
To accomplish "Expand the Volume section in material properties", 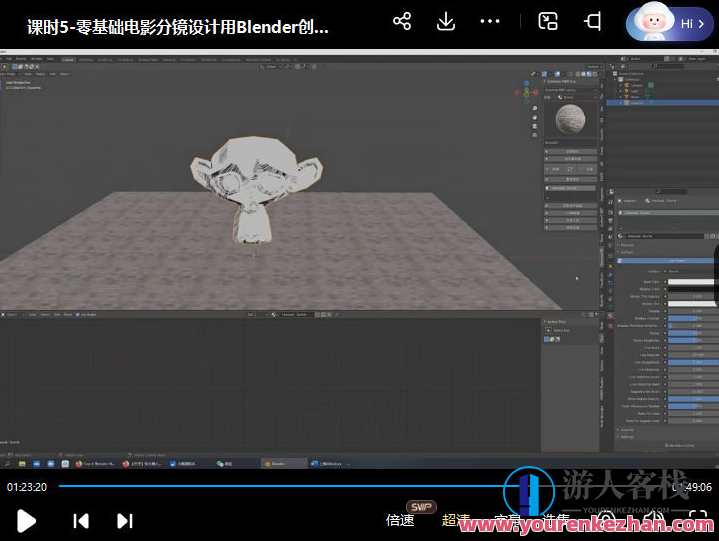I will pyautogui.click(x=627, y=430).
